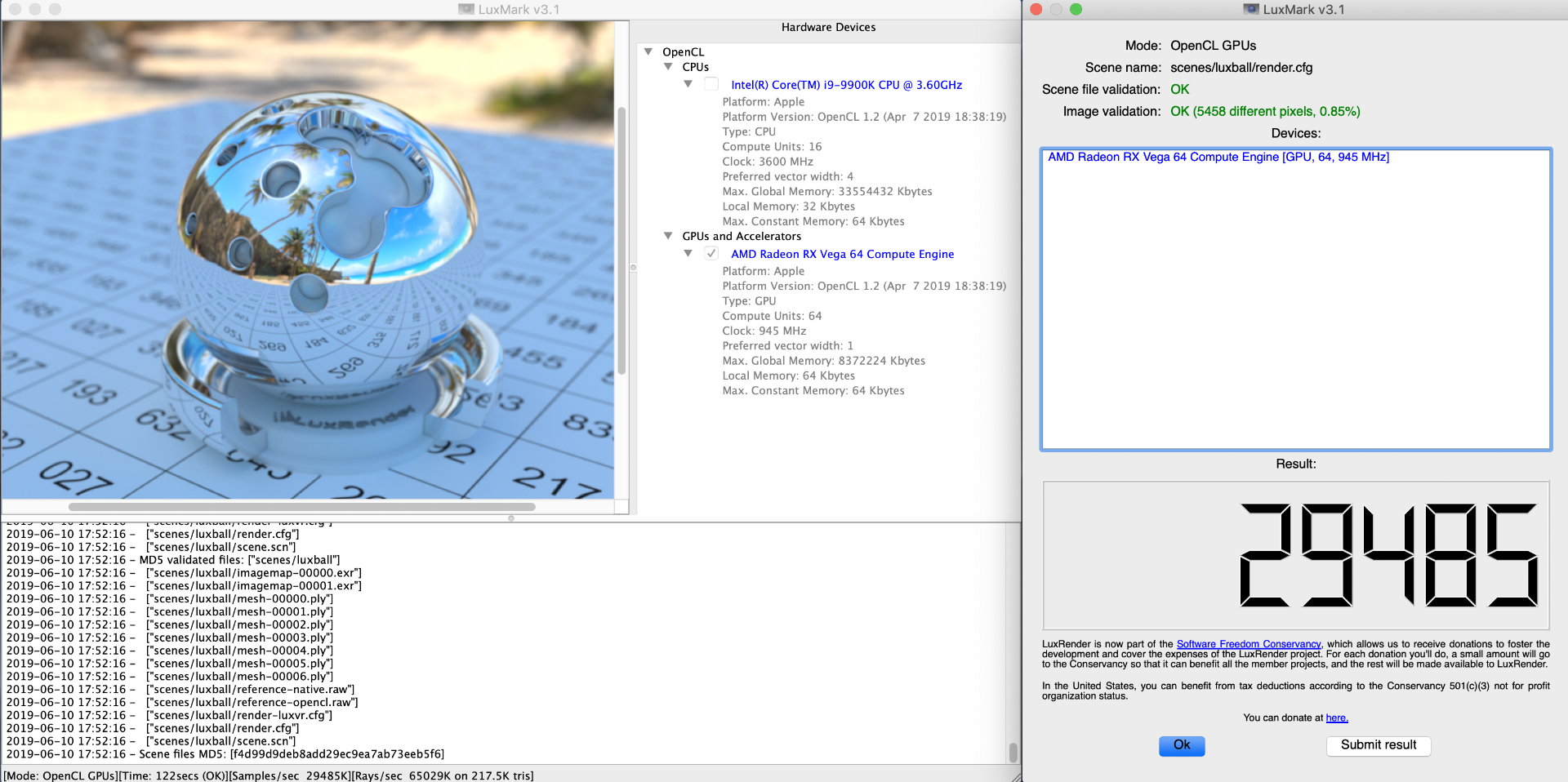Open the Software Freedom Conservancy link

pyautogui.click(x=1248, y=644)
